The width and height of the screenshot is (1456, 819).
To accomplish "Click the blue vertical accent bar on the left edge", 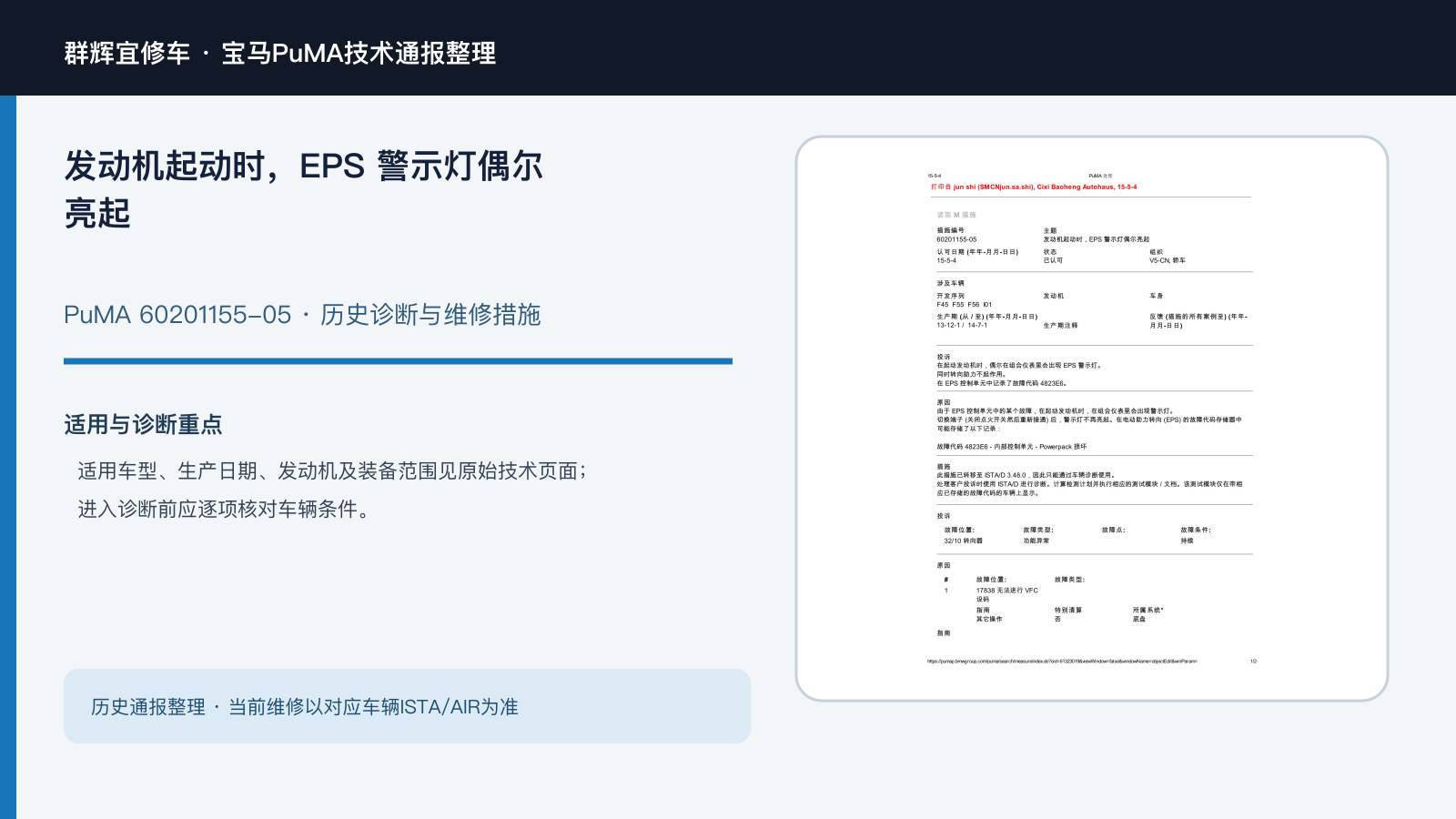I will click(8, 457).
